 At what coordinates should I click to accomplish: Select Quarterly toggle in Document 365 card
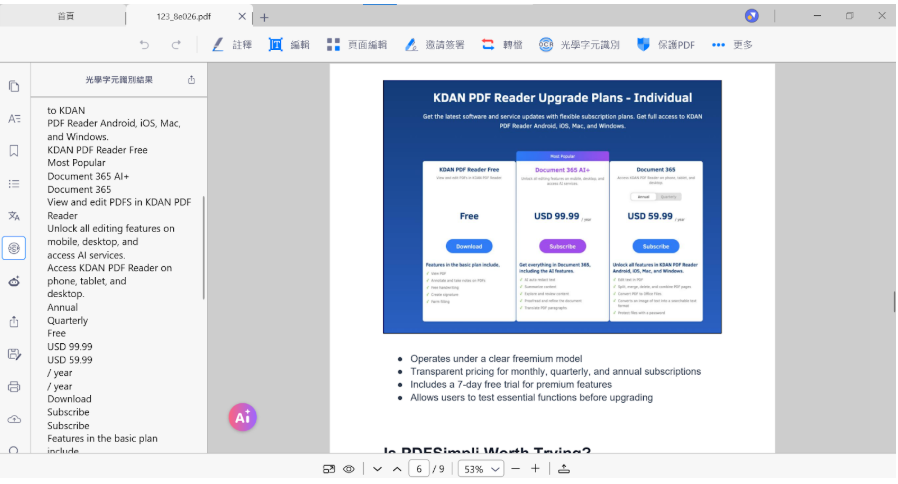668,196
